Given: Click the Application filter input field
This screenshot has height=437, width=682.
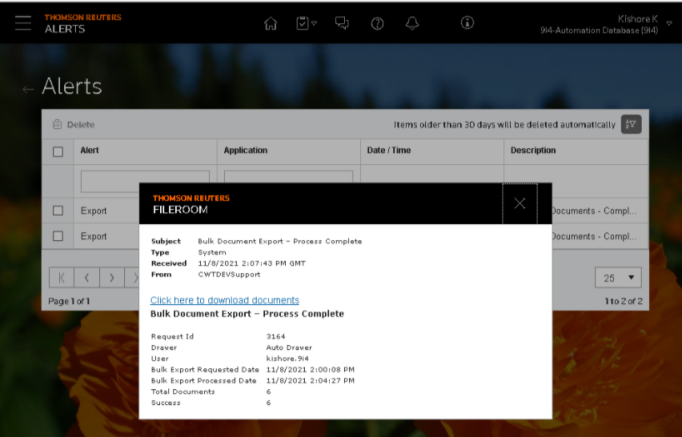Looking at the screenshot, I should click(x=288, y=177).
